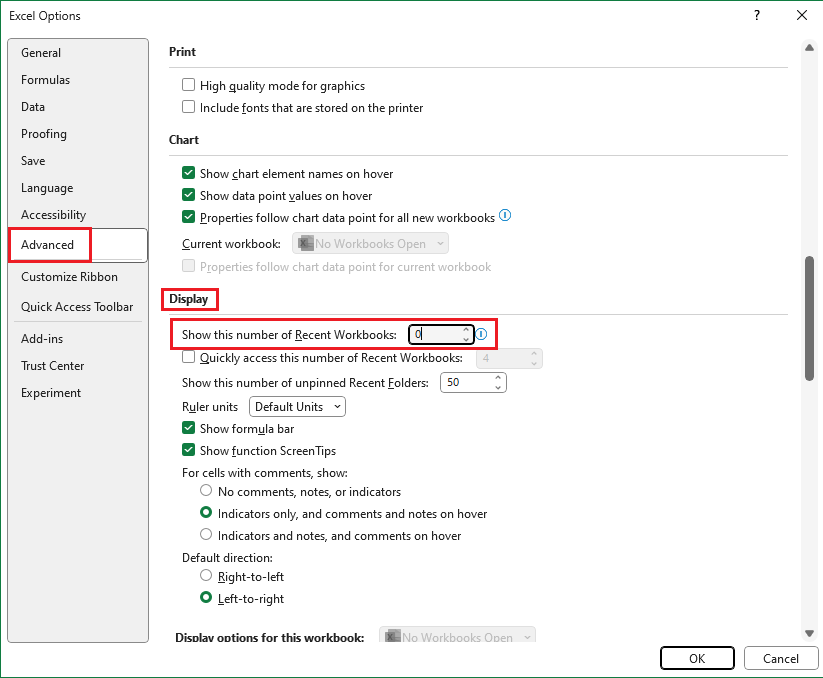Screen dimensions: 823x678
Task: Click the unpinned Recent Folders number field
Action: coord(467,383)
